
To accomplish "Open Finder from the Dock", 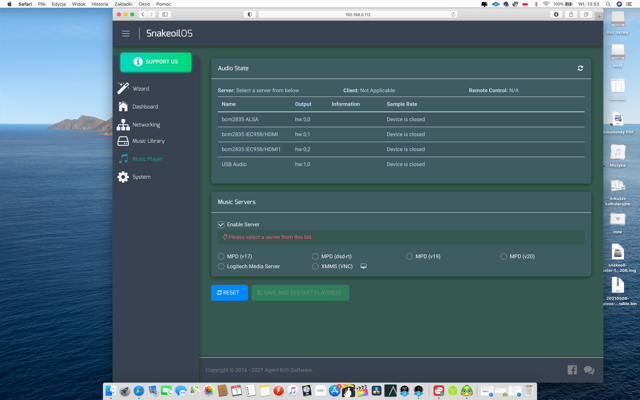I will coord(111,391).
